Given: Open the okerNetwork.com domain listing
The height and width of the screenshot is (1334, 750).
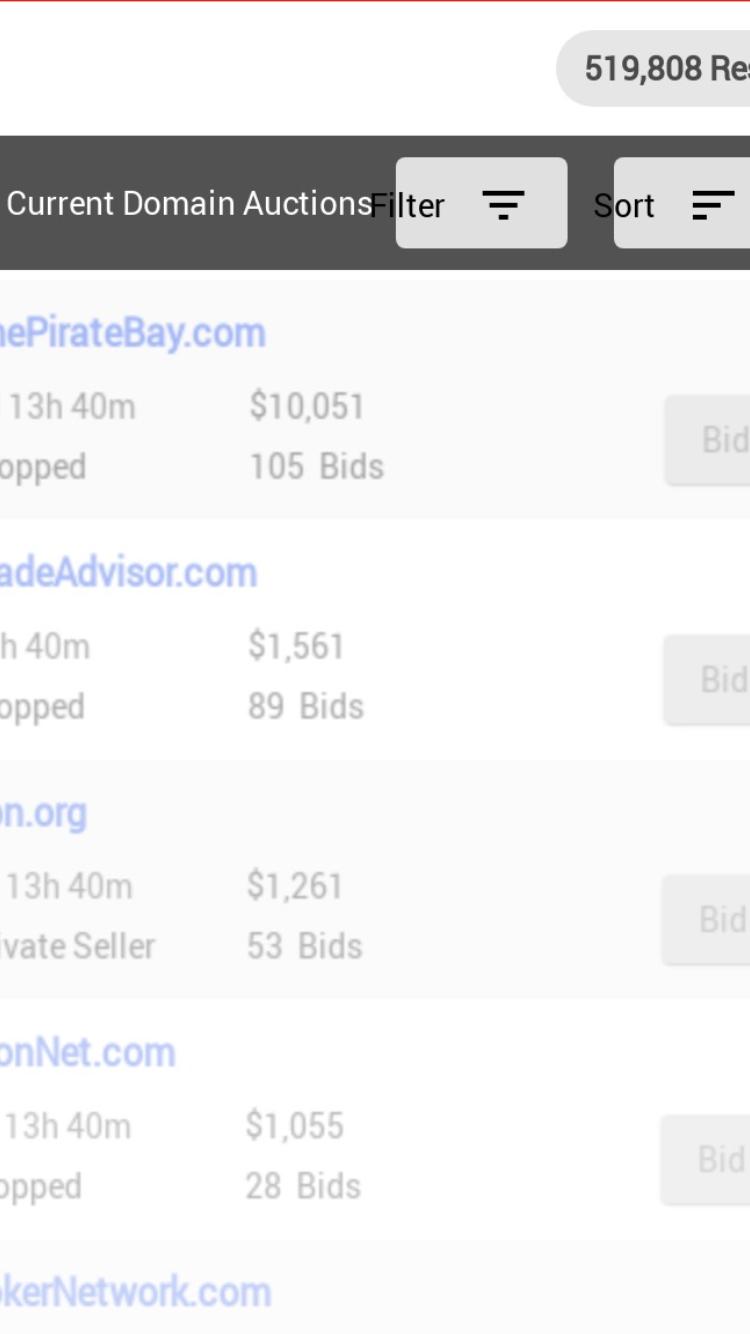Looking at the screenshot, I should coord(135,1293).
